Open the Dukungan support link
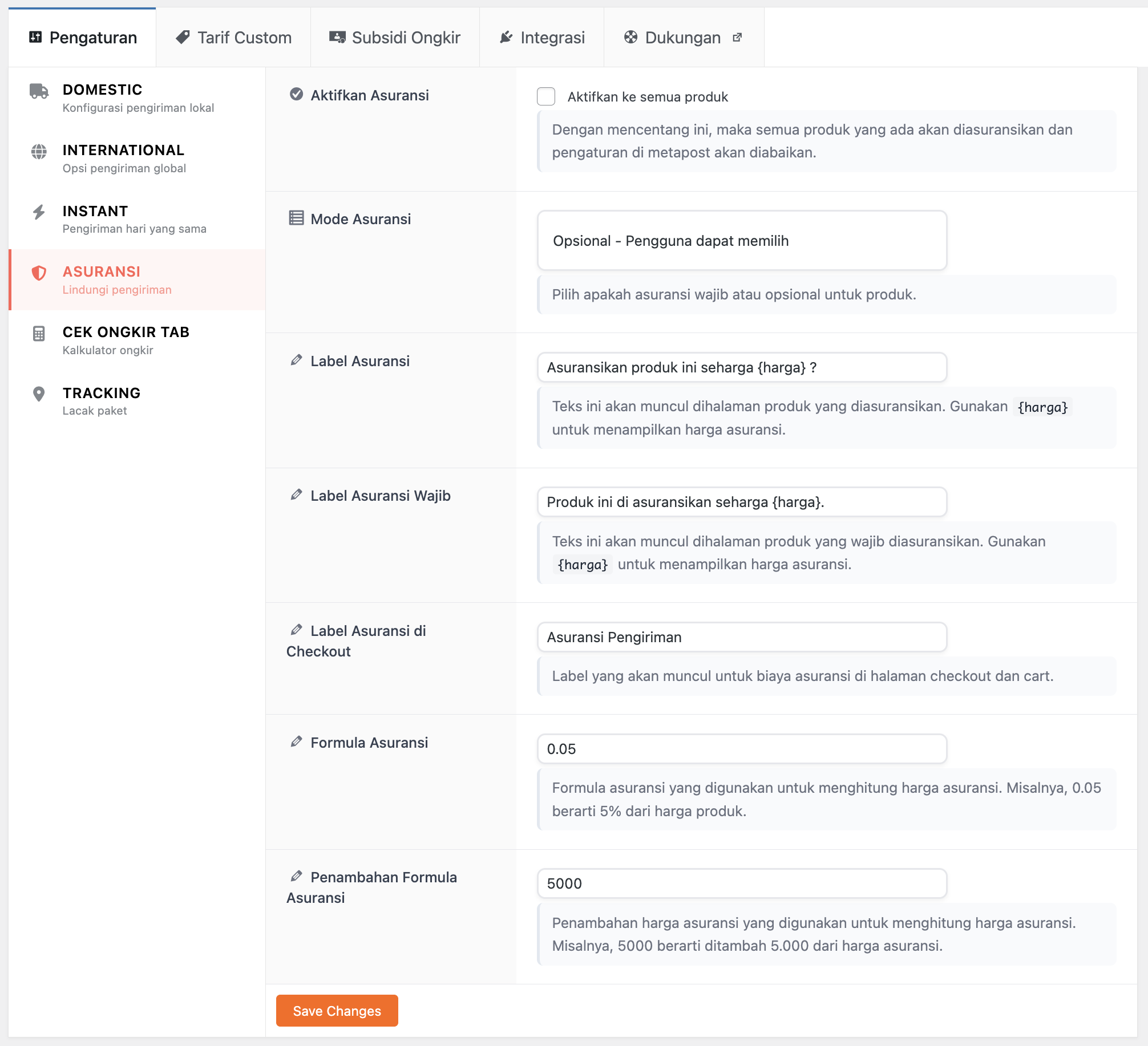This screenshot has height=1046, width=1148. pos(682,38)
